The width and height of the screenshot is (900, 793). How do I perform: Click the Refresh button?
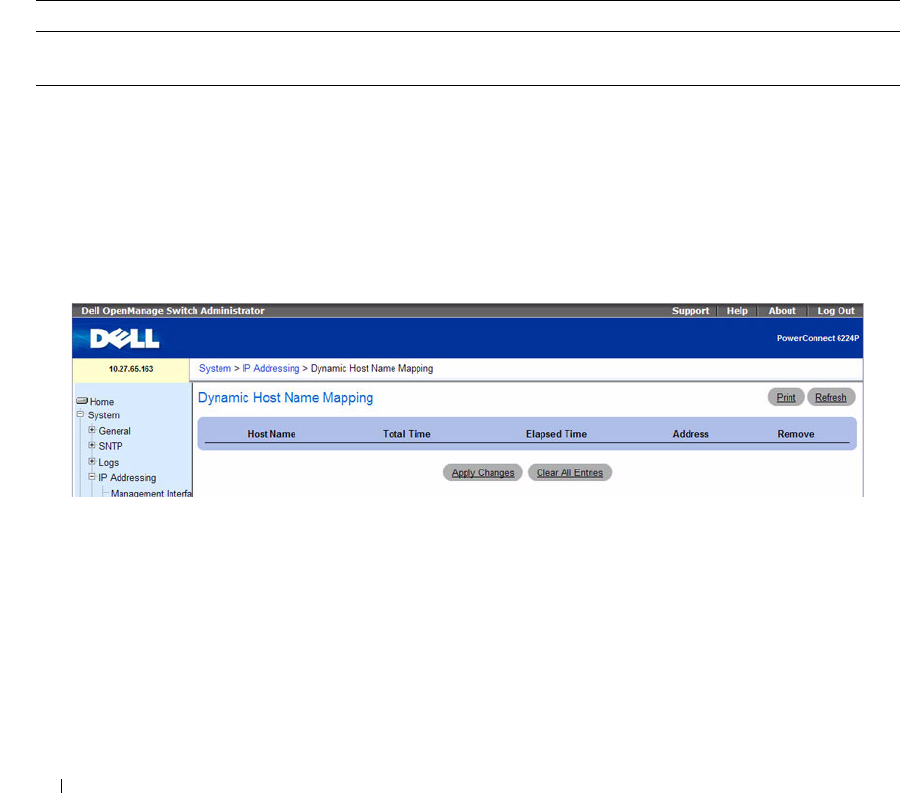(831, 397)
